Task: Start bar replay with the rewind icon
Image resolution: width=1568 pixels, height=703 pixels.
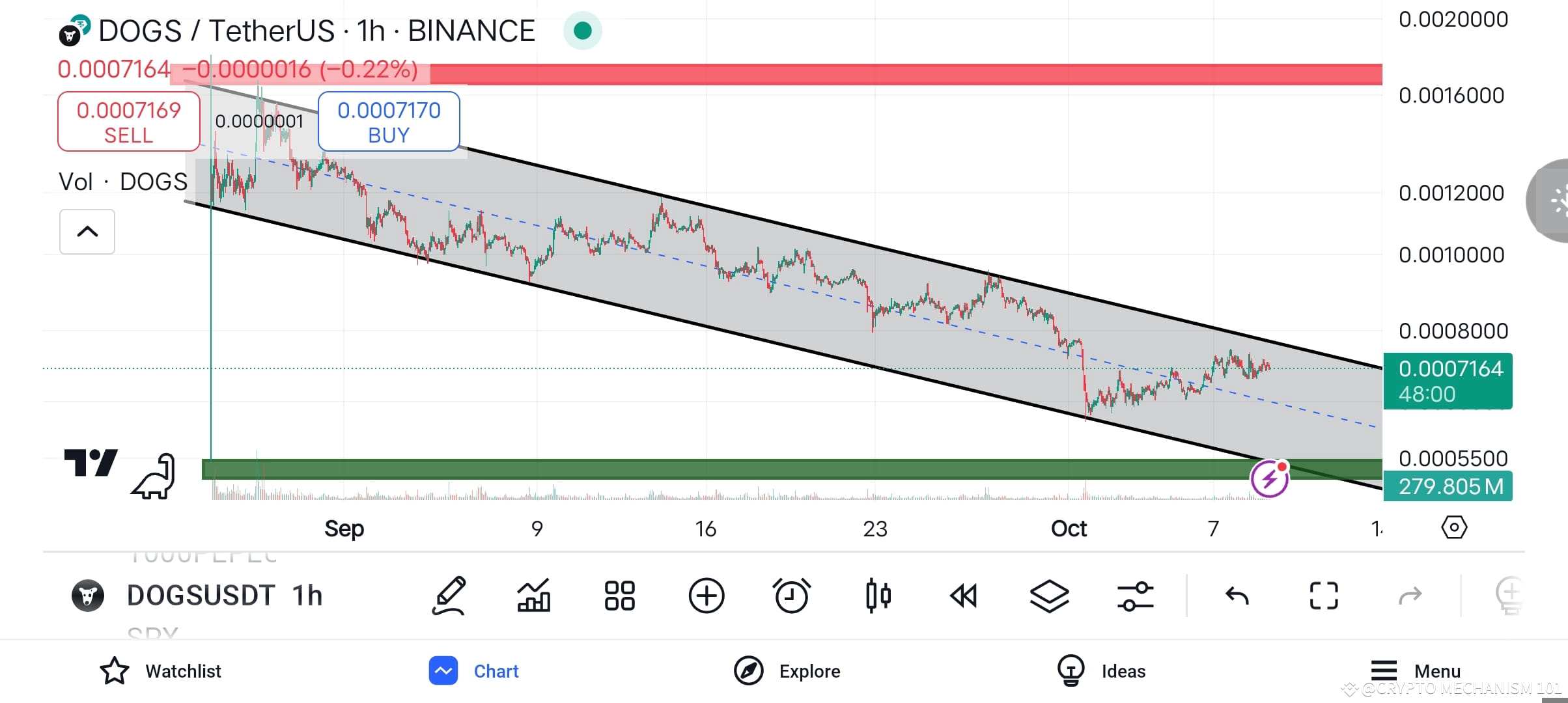Action: pyautogui.click(x=963, y=595)
